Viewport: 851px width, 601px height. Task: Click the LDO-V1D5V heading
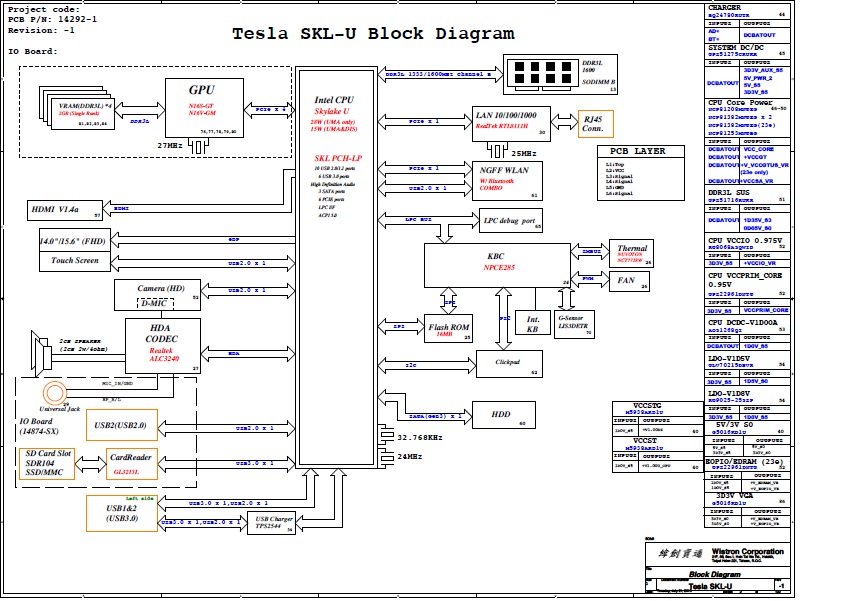coord(729,358)
